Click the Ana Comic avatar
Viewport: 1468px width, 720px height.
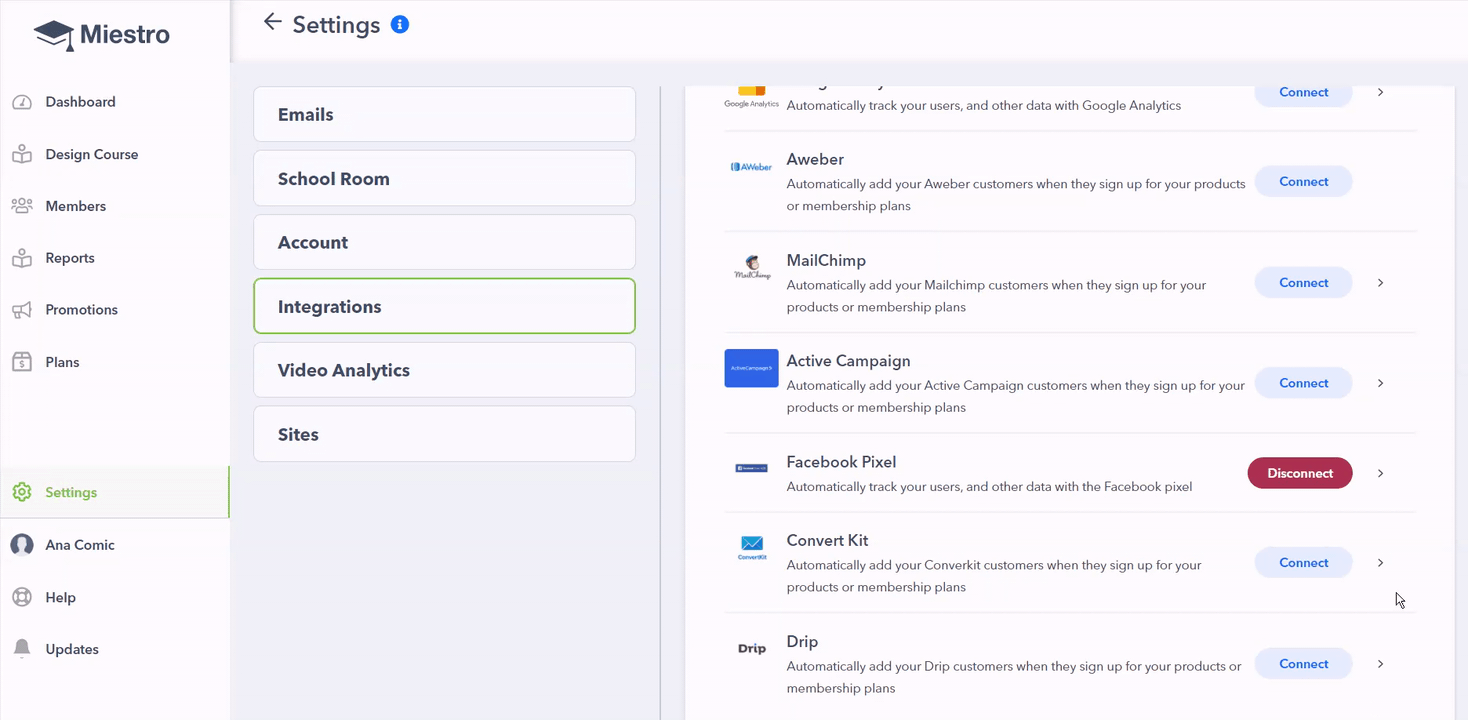coord(22,545)
